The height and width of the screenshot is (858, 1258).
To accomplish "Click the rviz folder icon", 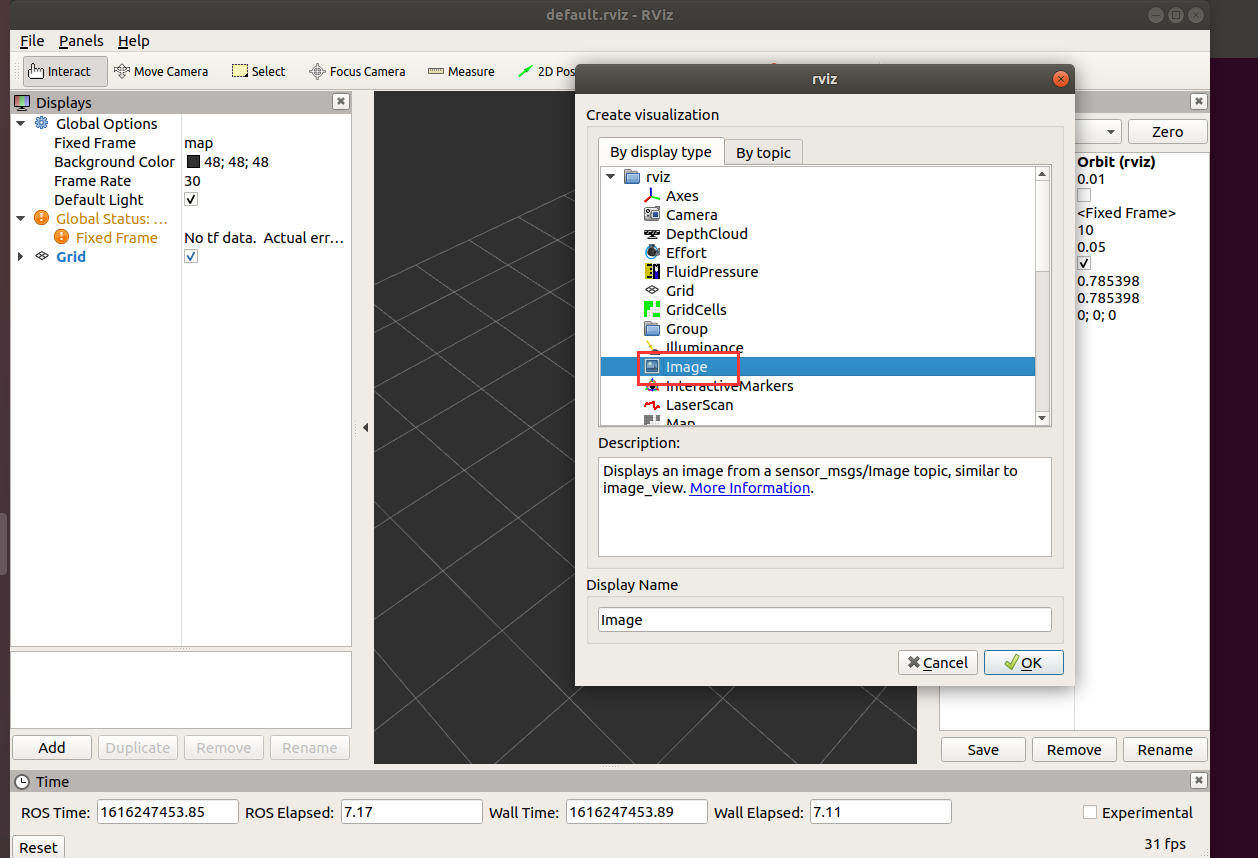I will click(631, 177).
